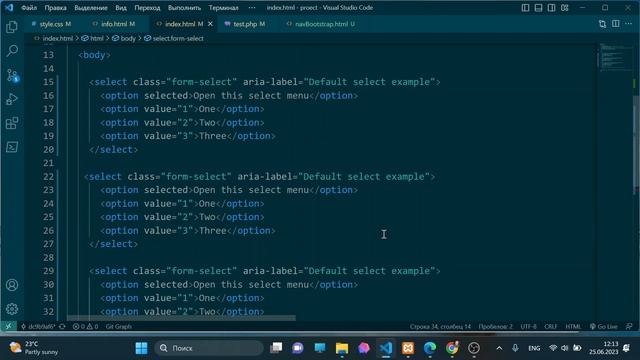Open the terminal-style icon in activity bar
This screenshot has height=360, width=640.
(12, 147)
